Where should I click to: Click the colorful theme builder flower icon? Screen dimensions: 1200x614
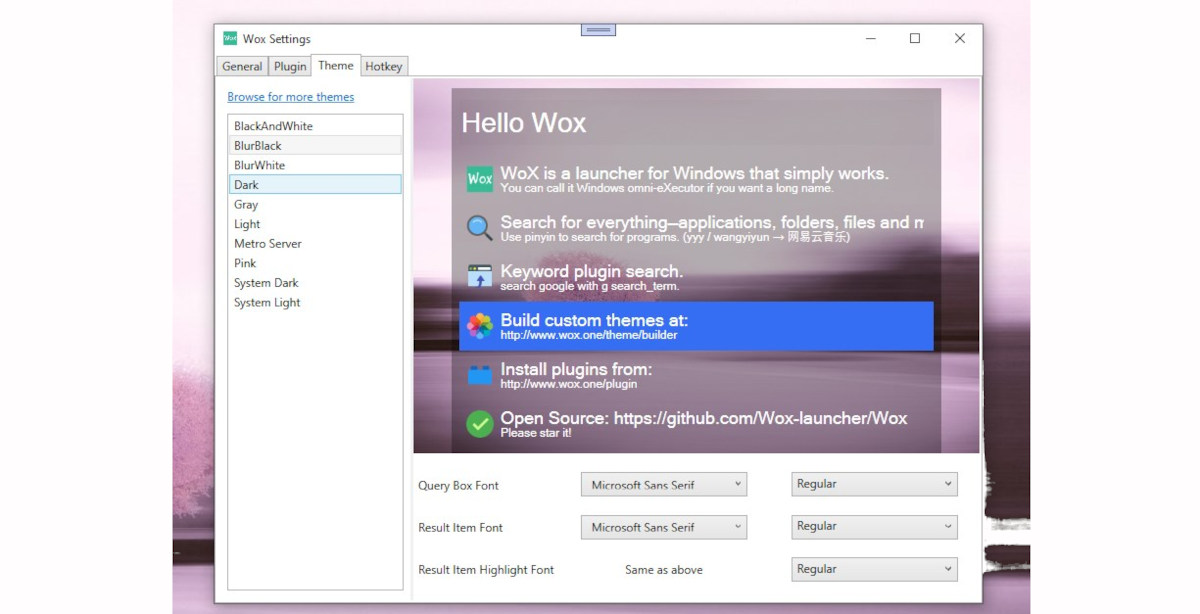(x=480, y=326)
